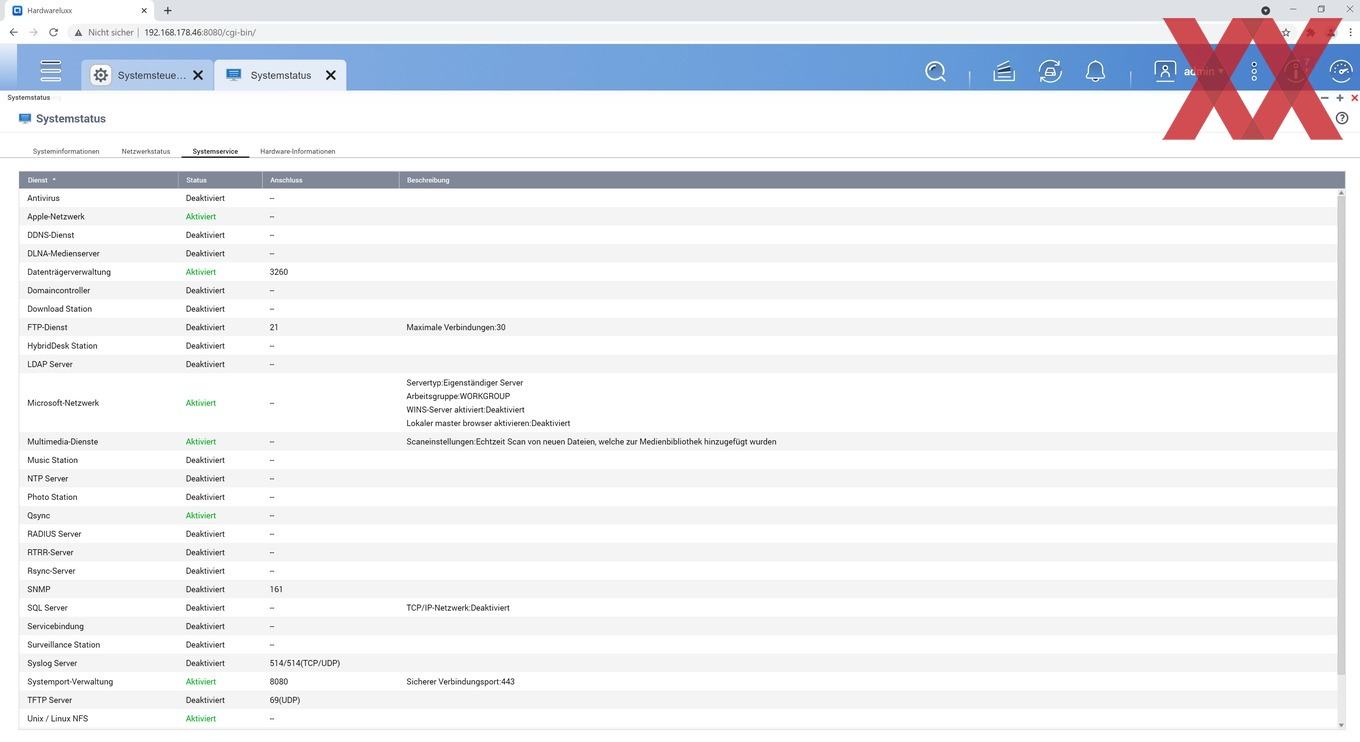Select the LDAP Server row
The width and height of the screenshot is (1360, 742).
(678, 364)
